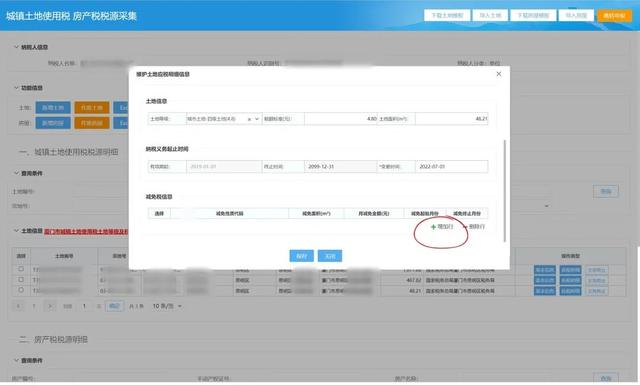Open the land grade dropdown arrow
The width and height of the screenshot is (640, 385).
pos(257,119)
